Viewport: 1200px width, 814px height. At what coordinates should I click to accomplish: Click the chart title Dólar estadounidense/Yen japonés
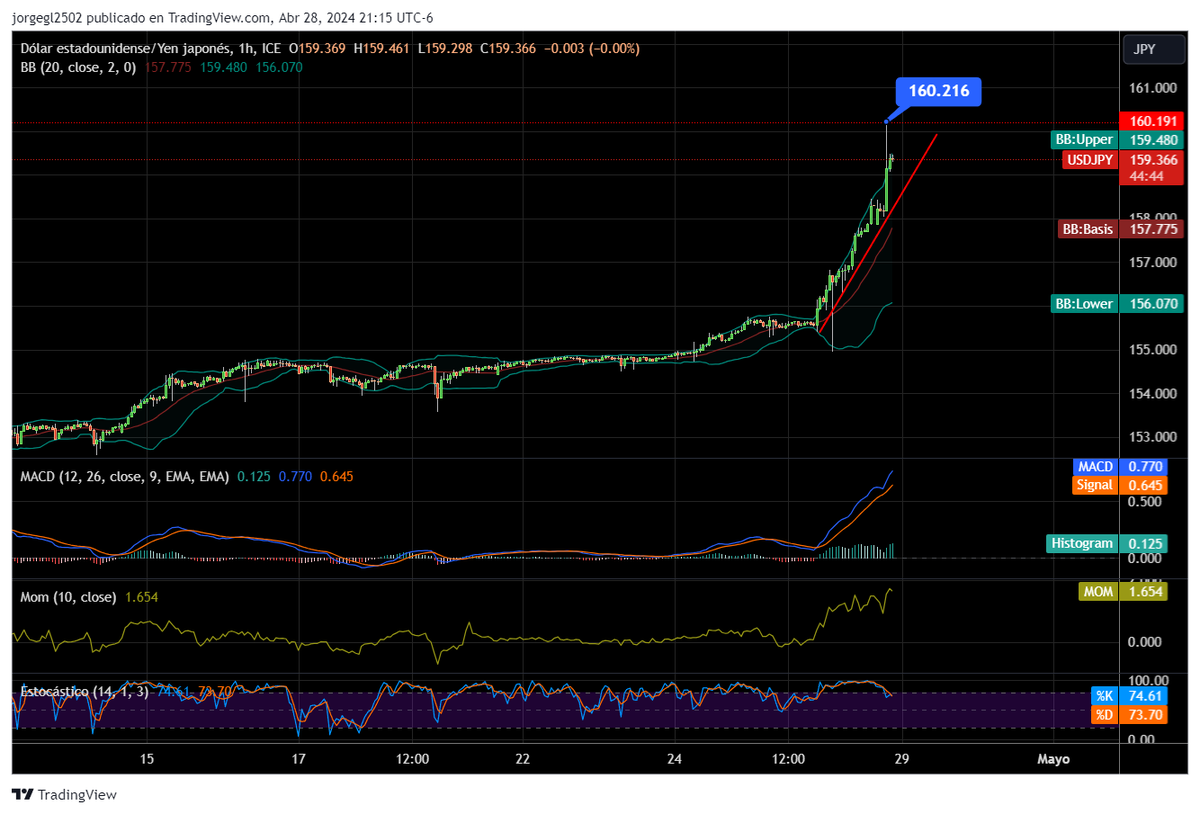123,48
